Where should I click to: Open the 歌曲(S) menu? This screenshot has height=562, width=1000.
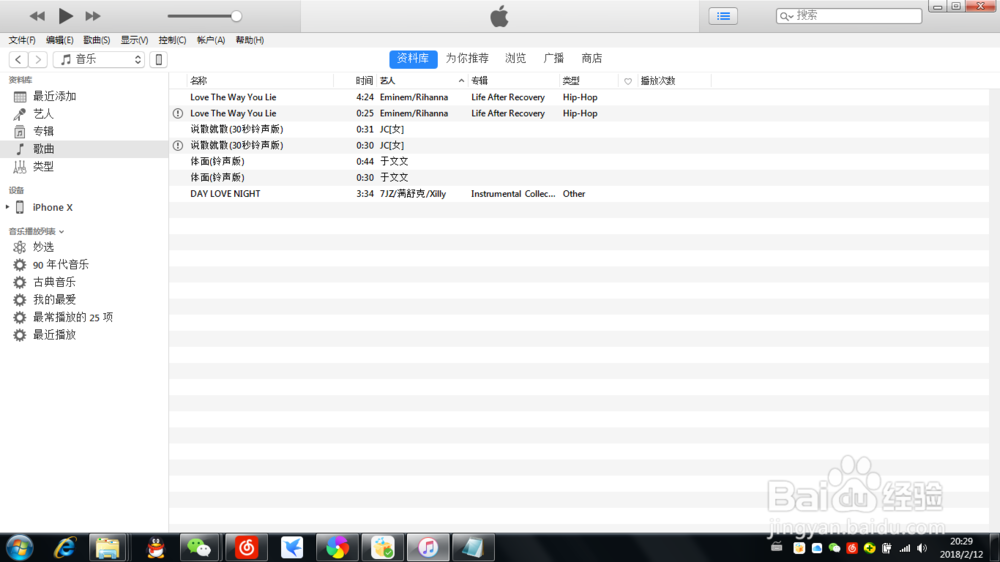point(96,40)
